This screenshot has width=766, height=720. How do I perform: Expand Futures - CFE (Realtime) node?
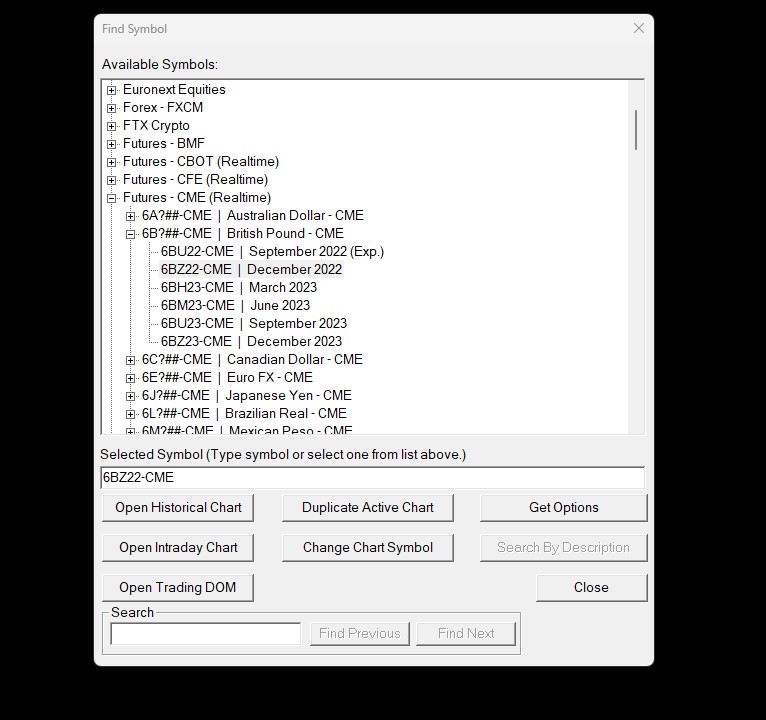[111, 180]
